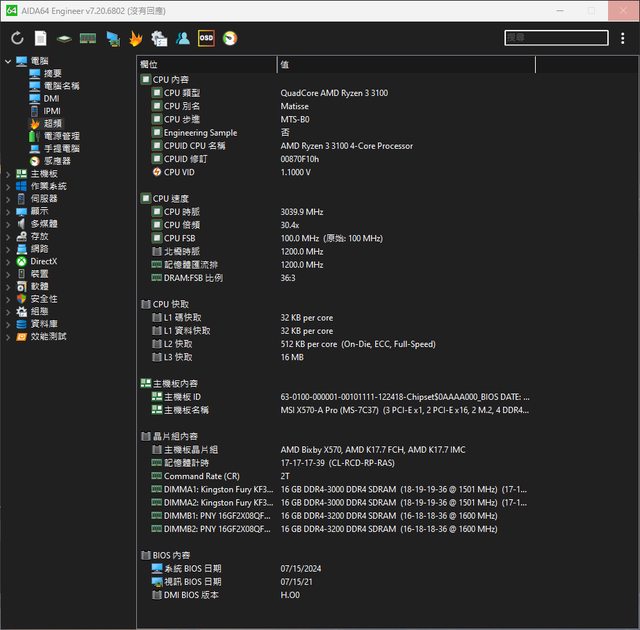Image resolution: width=640 pixels, height=630 pixels.
Task: Click the monitor diagnostics toolbar icon
Action: [x=112, y=38]
